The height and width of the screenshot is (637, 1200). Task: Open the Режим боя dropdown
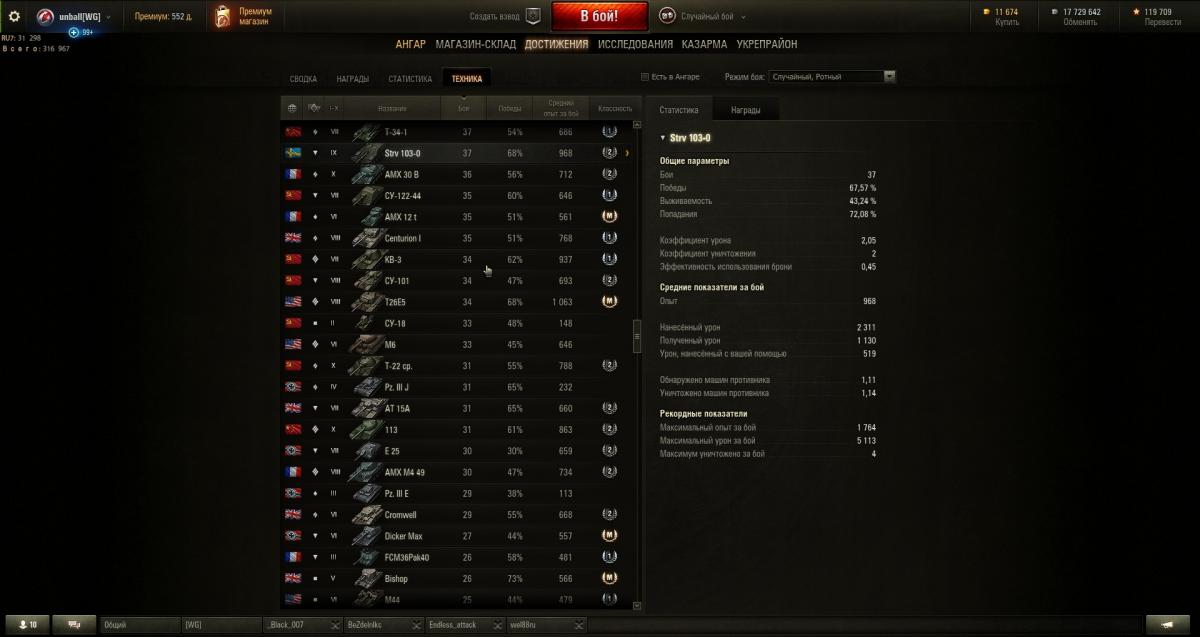click(x=832, y=76)
